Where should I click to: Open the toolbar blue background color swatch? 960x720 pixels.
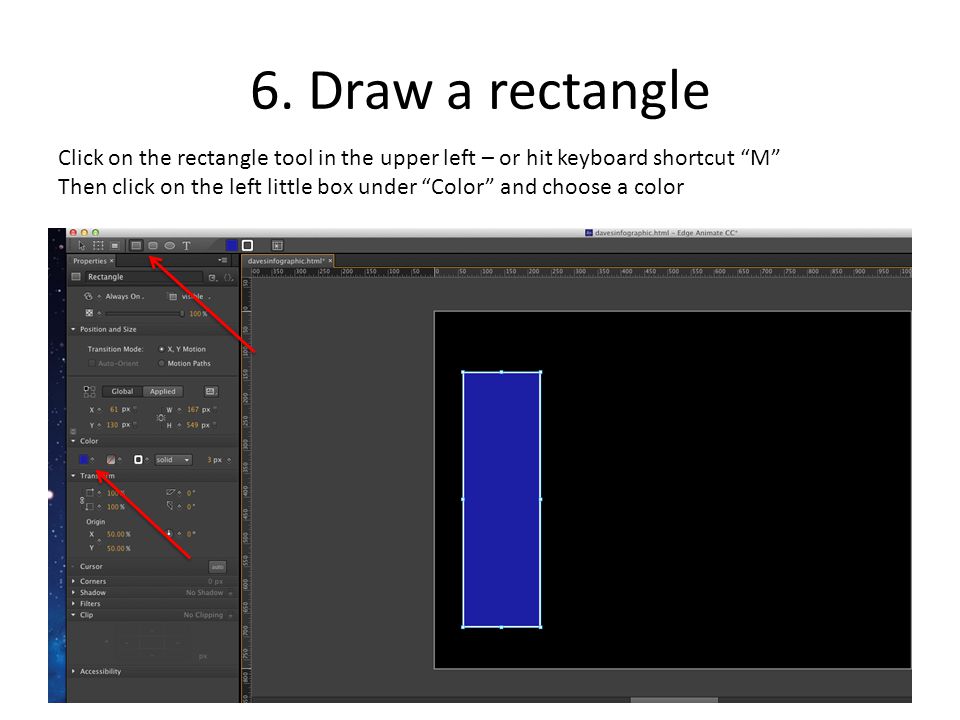click(231, 246)
